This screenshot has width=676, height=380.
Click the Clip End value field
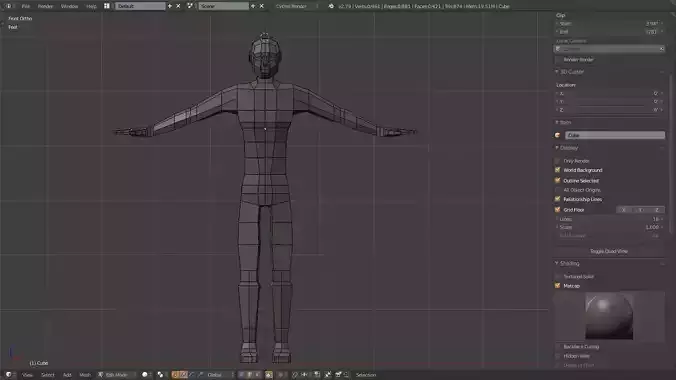(x=609, y=32)
